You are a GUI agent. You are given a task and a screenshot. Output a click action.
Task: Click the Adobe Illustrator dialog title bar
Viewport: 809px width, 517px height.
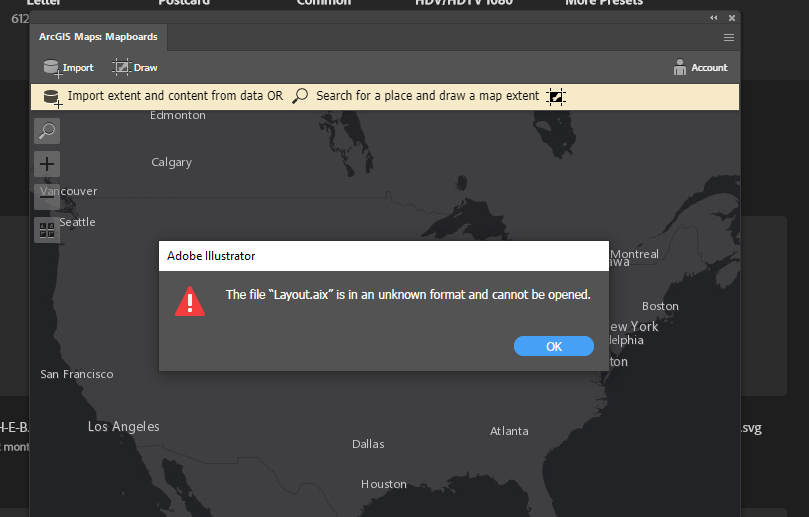tap(384, 256)
